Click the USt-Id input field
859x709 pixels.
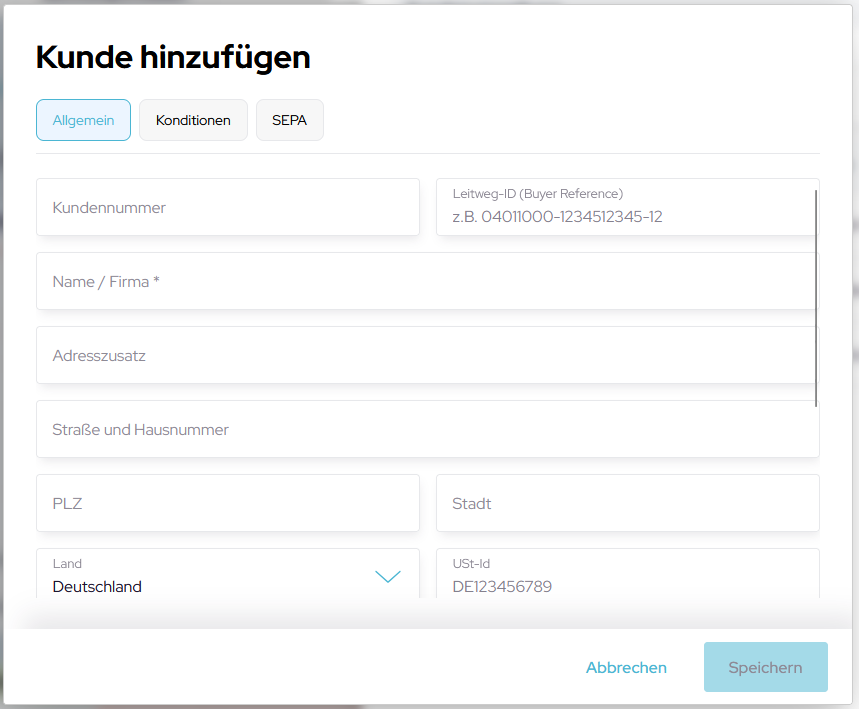(x=627, y=586)
